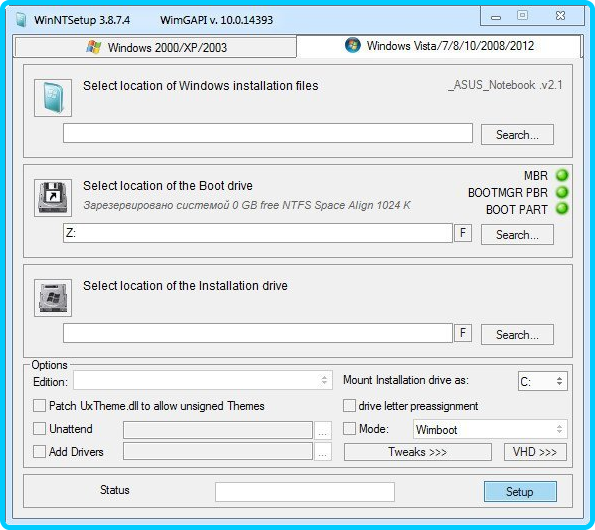Screen dimensions: 595x530
Task: Start installation with Setup button
Action: coord(520,492)
